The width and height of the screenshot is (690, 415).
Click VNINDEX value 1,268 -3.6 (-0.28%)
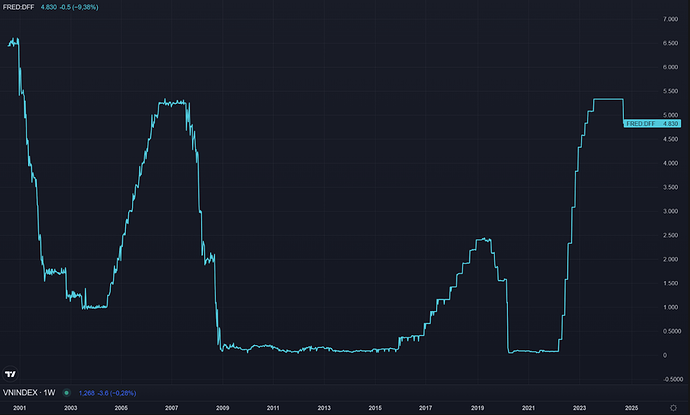pyautogui.click(x=107, y=393)
